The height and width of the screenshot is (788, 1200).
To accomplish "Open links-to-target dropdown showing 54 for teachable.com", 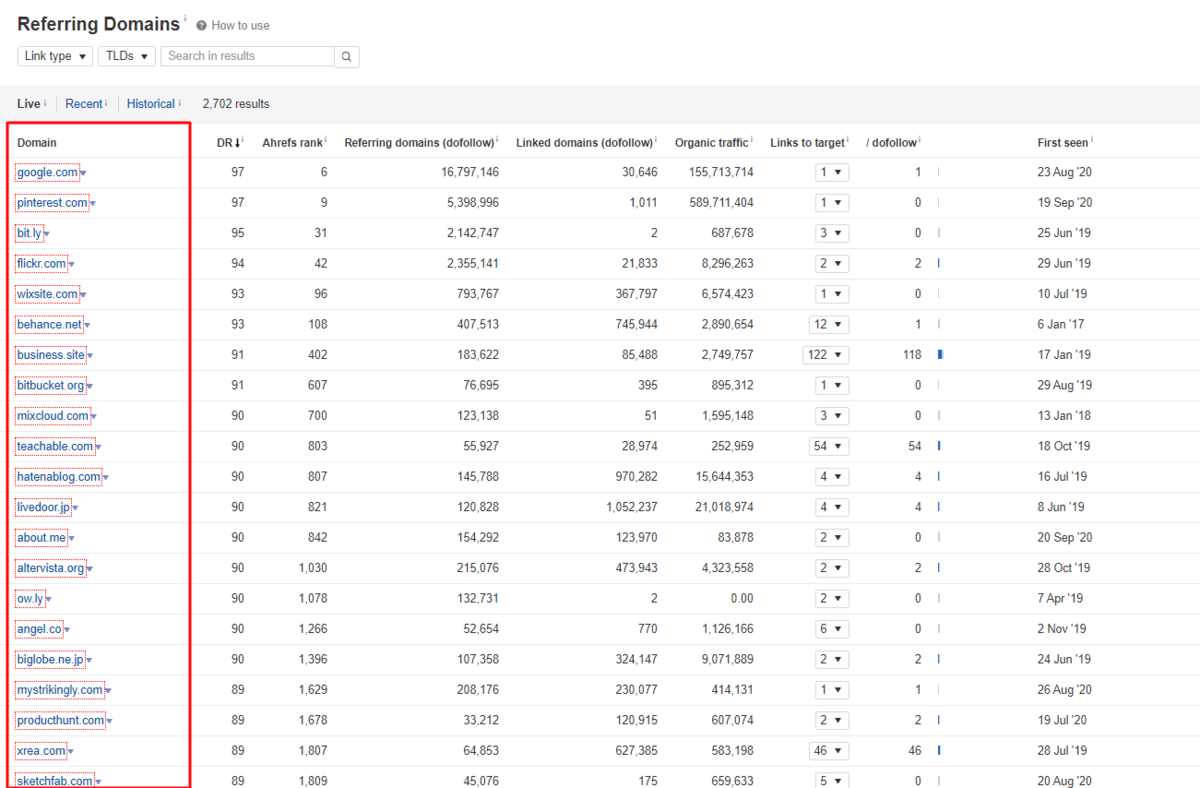I will pyautogui.click(x=829, y=446).
